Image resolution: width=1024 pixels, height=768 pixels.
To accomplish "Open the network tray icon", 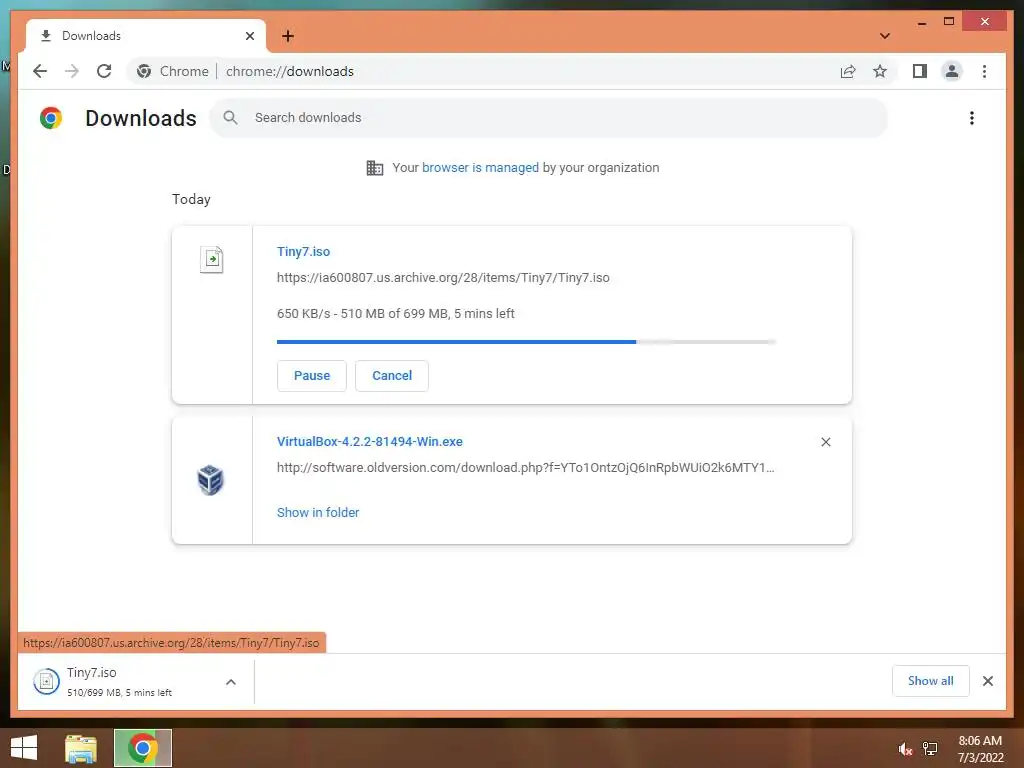I will tap(930, 749).
